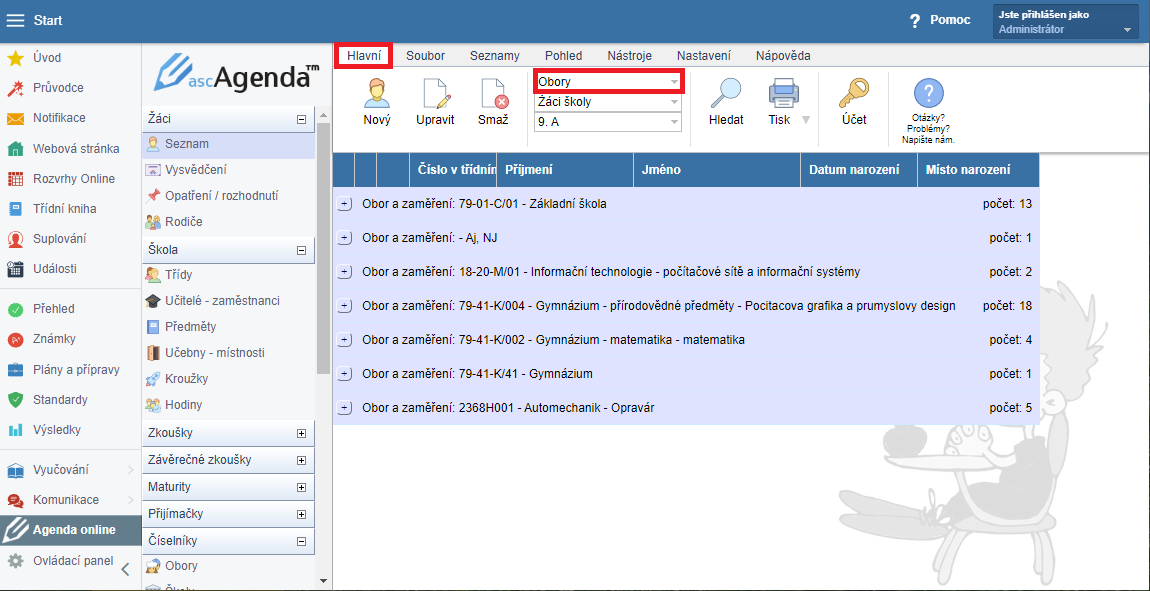Expand the Maturity section
This screenshot has height=591, width=1150.
click(x=301, y=487)
